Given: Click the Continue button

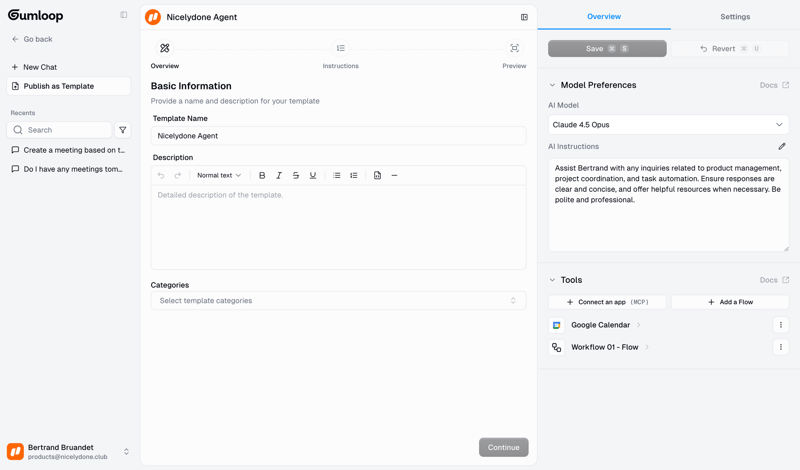Looking at the screenshot, I should pos(504,448).
